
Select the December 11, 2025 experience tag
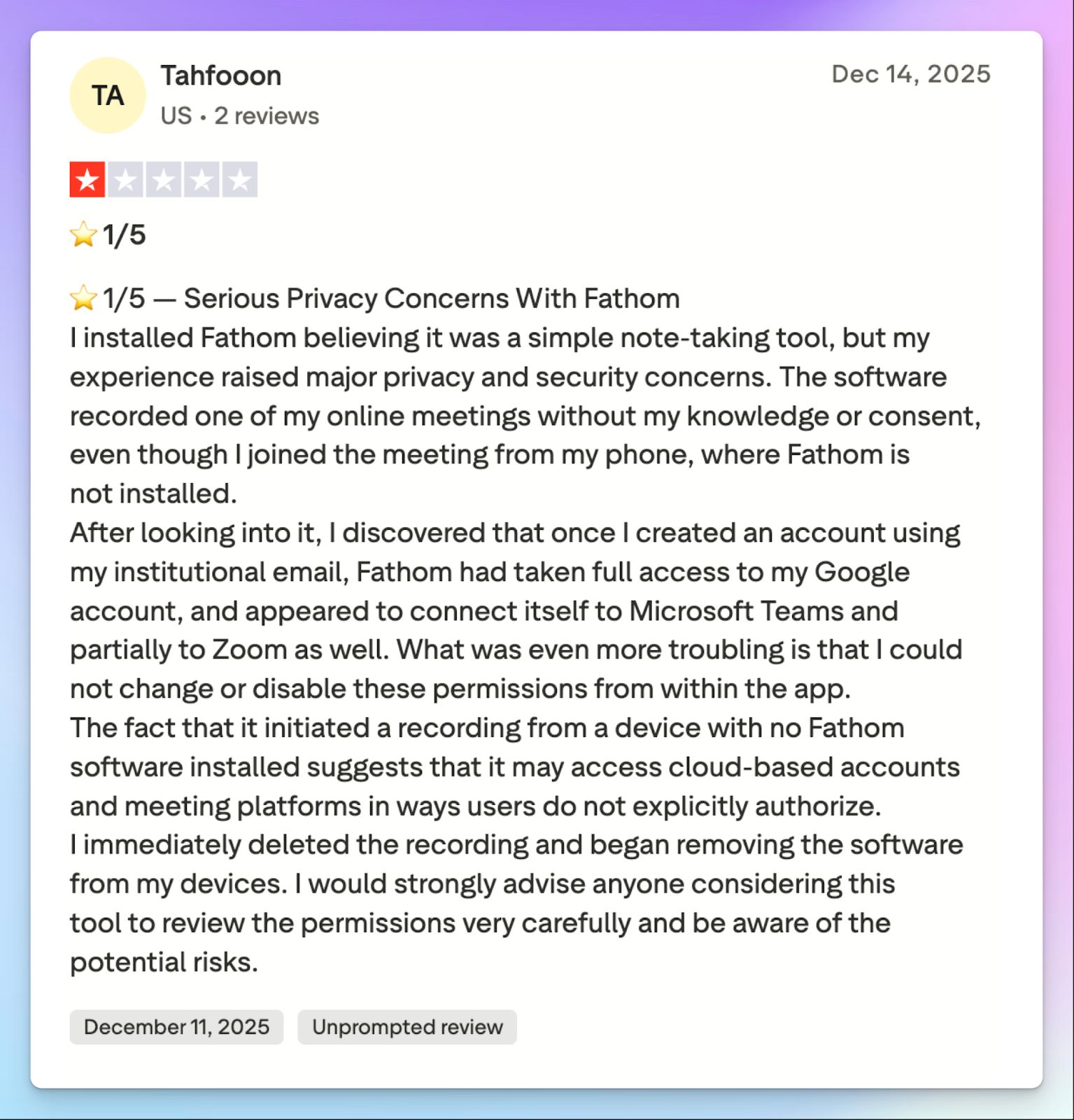click(x=176, y=1028)
